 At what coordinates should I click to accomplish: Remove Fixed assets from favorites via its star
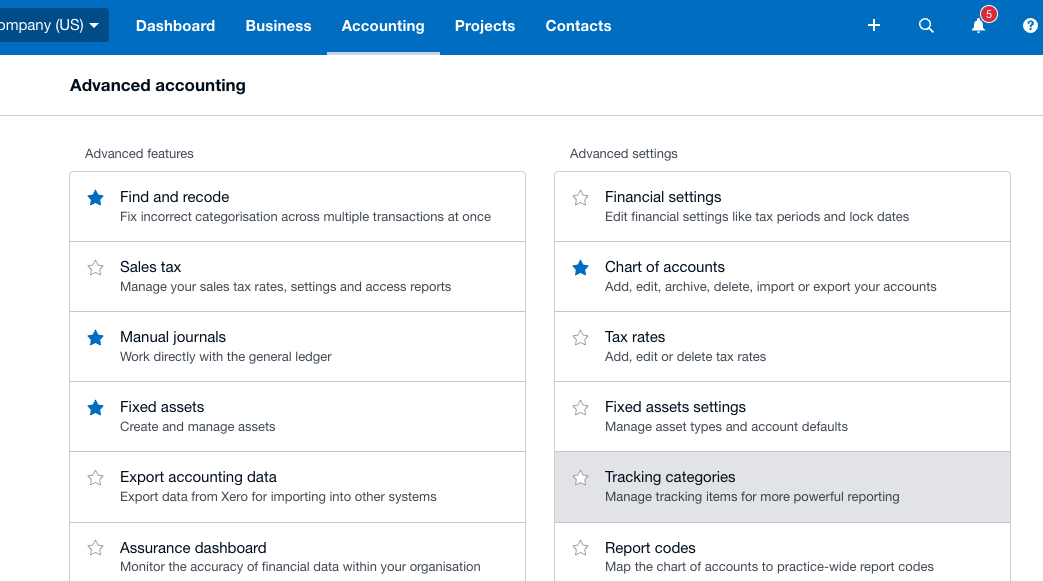[95, 408]
